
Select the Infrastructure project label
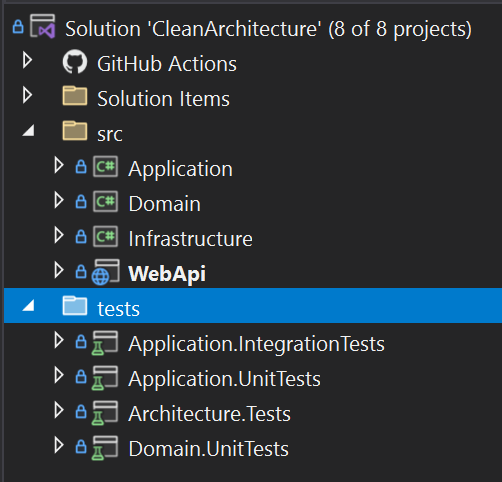pos(190,239)
